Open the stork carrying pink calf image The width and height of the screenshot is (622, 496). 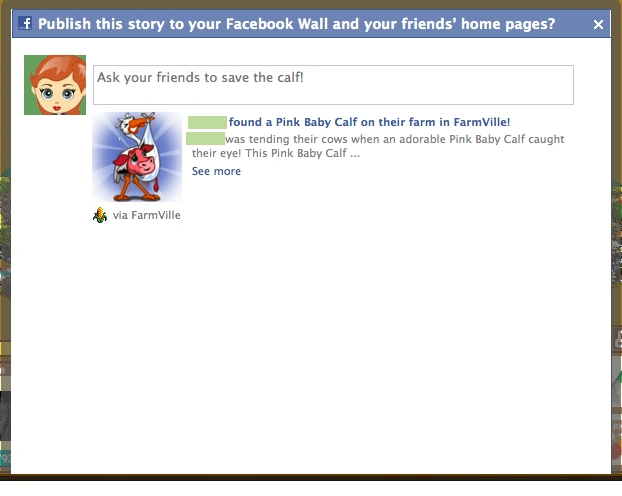(137, 157)
